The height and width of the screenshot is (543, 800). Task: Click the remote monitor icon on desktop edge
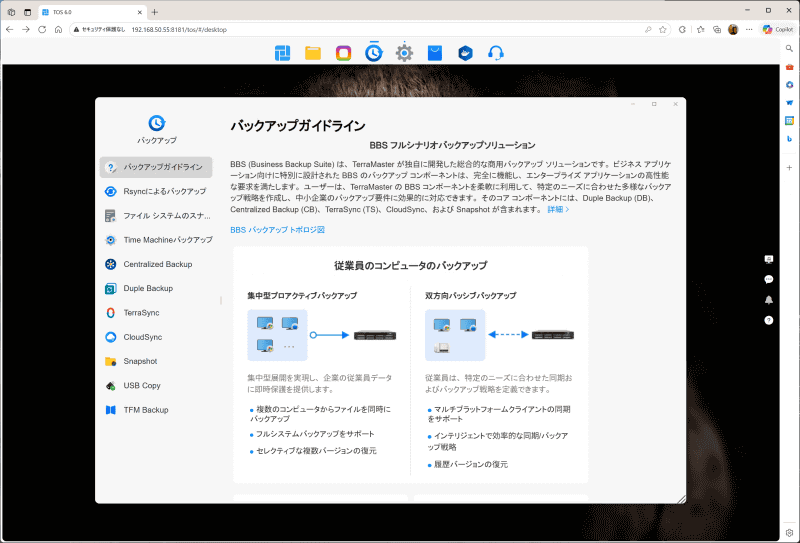pos(768,259)
